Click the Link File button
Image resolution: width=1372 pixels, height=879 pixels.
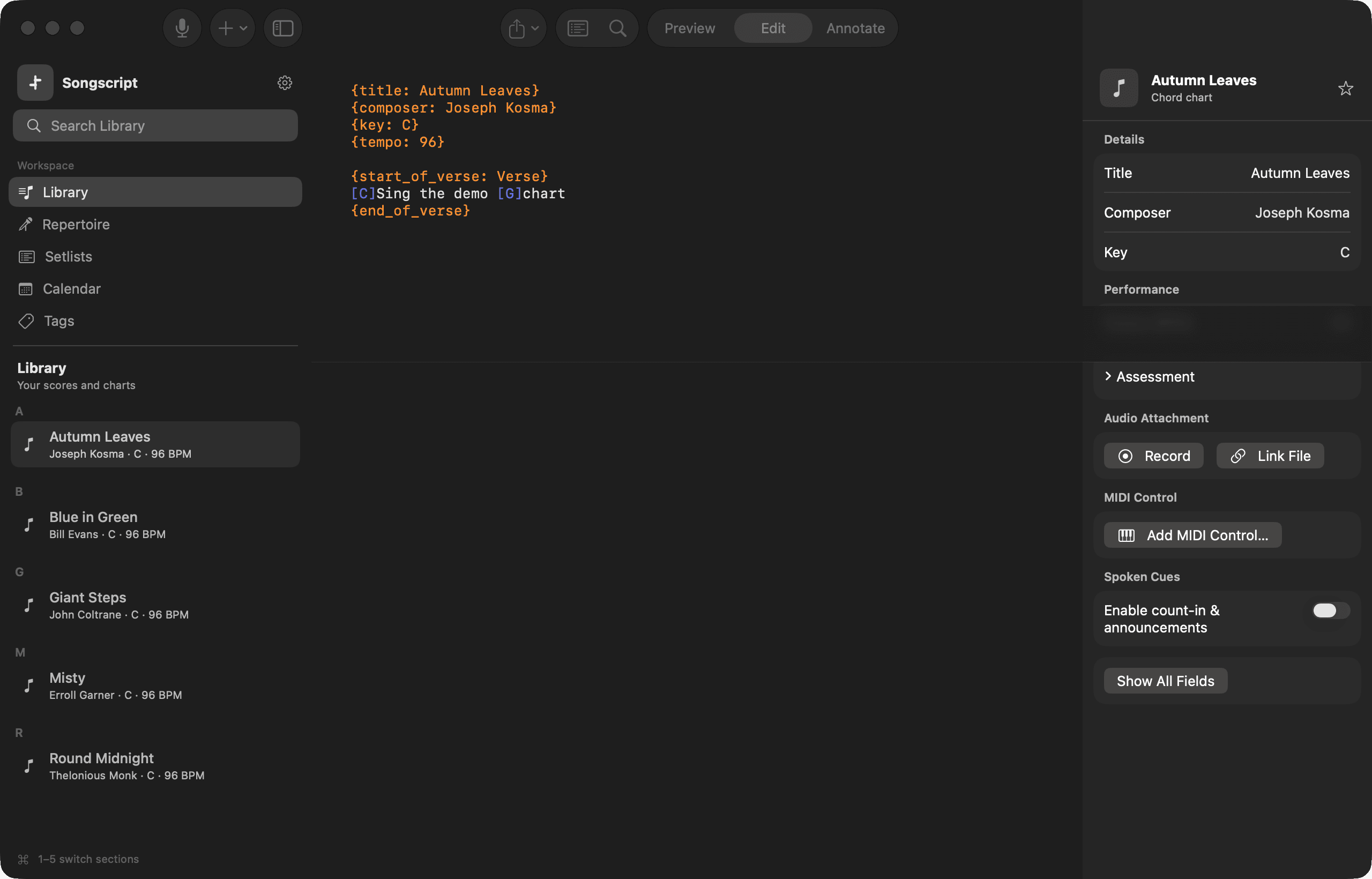click(1270, 456)
